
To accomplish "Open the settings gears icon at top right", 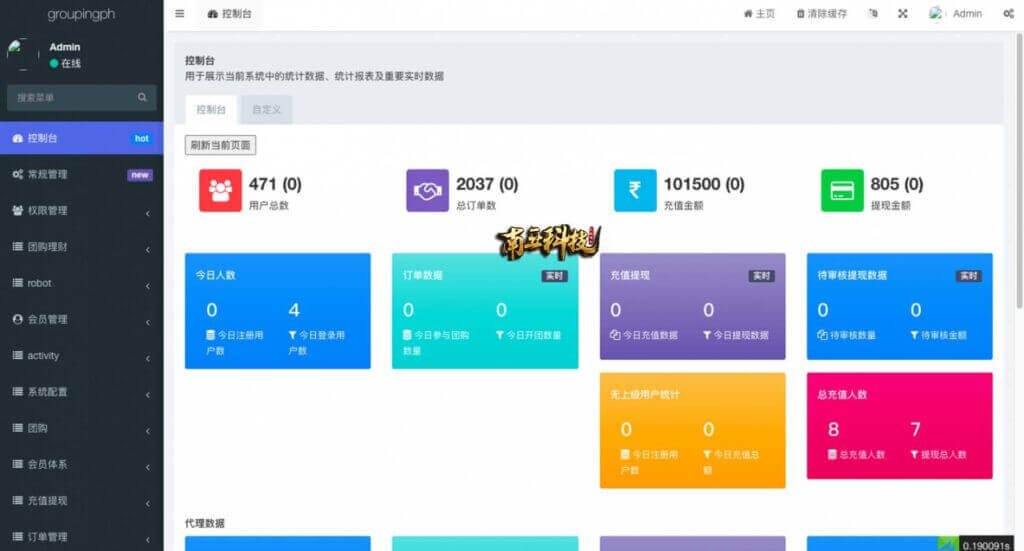I will (x=1006, y=14).
